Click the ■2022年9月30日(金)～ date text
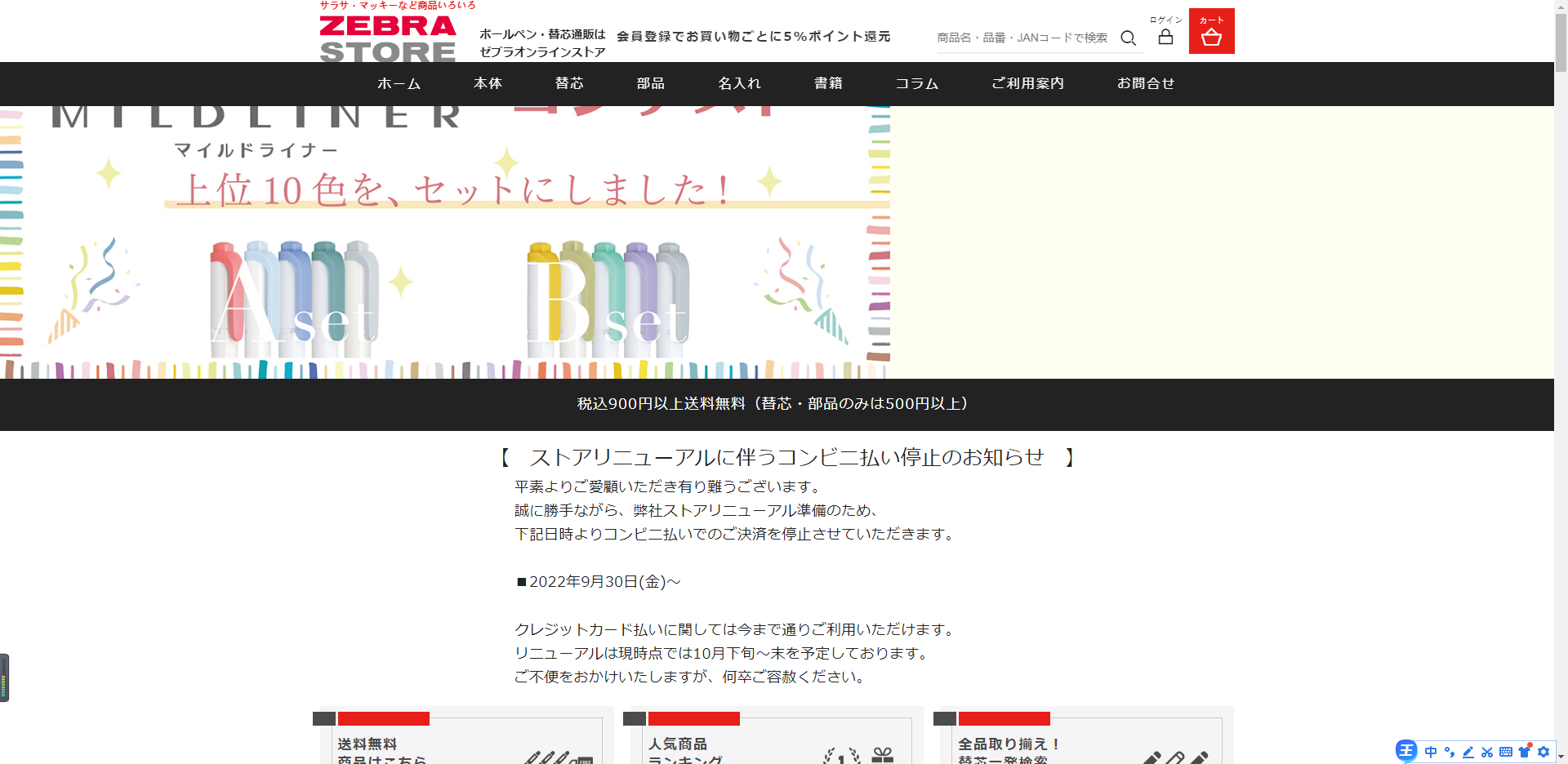 tap(598, 582)
